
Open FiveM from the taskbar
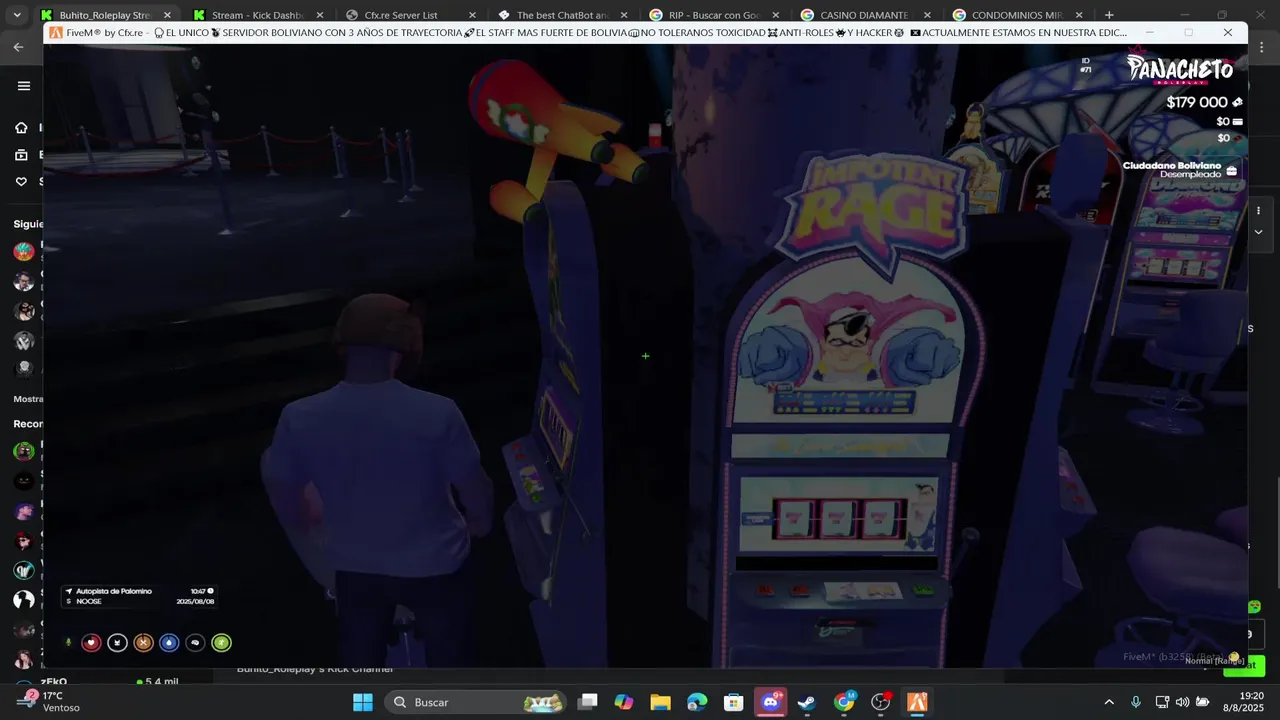coord(917,702)
